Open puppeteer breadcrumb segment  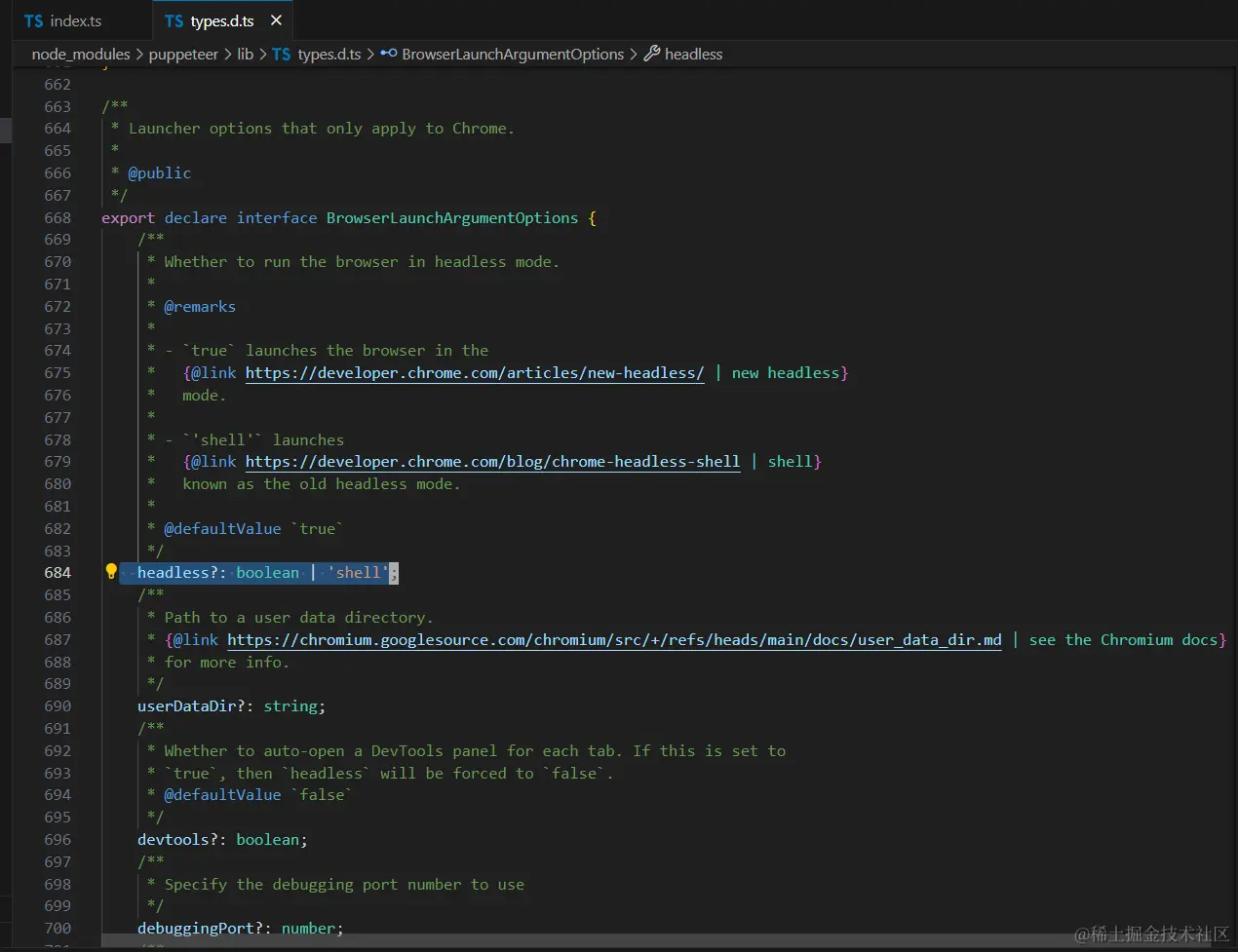(x=183, y=55)
